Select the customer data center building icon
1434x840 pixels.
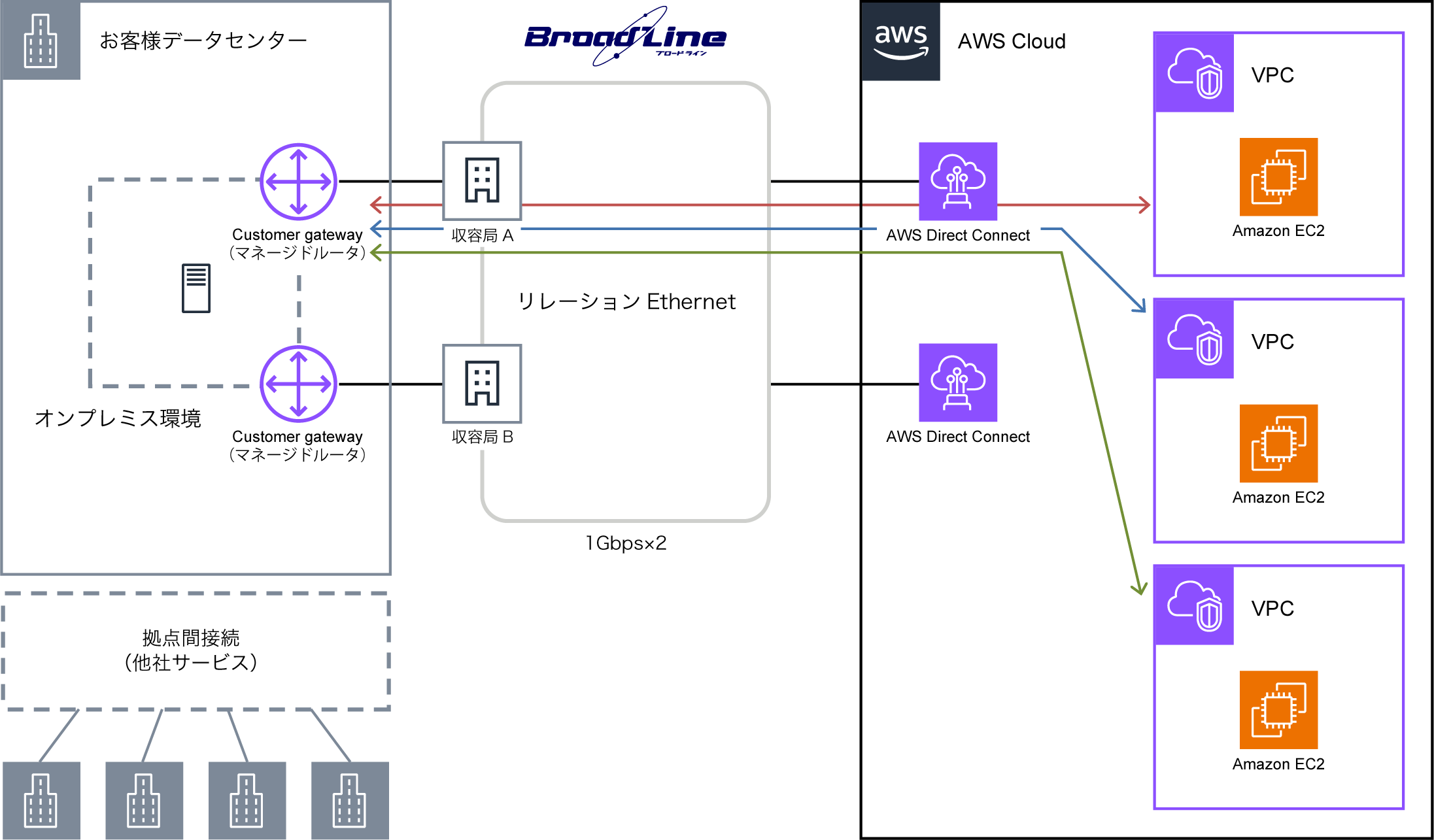[41, 41]
